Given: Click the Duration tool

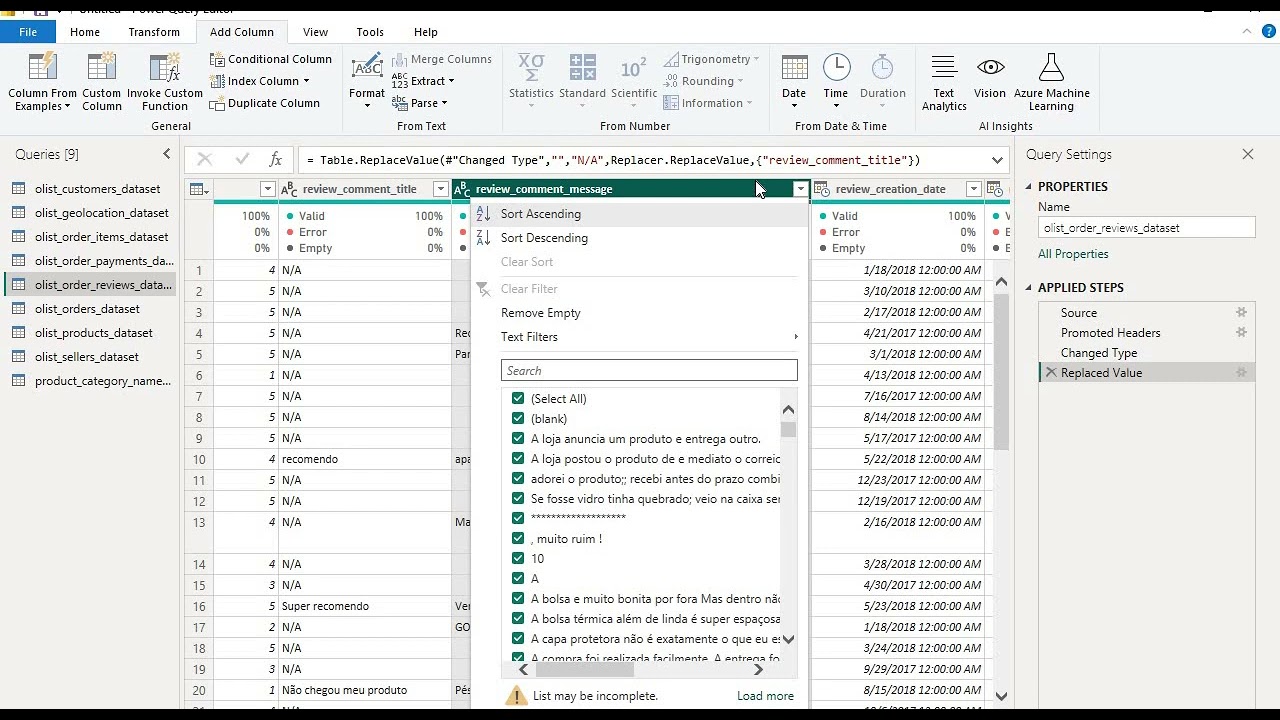Looking at the screenshot, I should (883, 82).
